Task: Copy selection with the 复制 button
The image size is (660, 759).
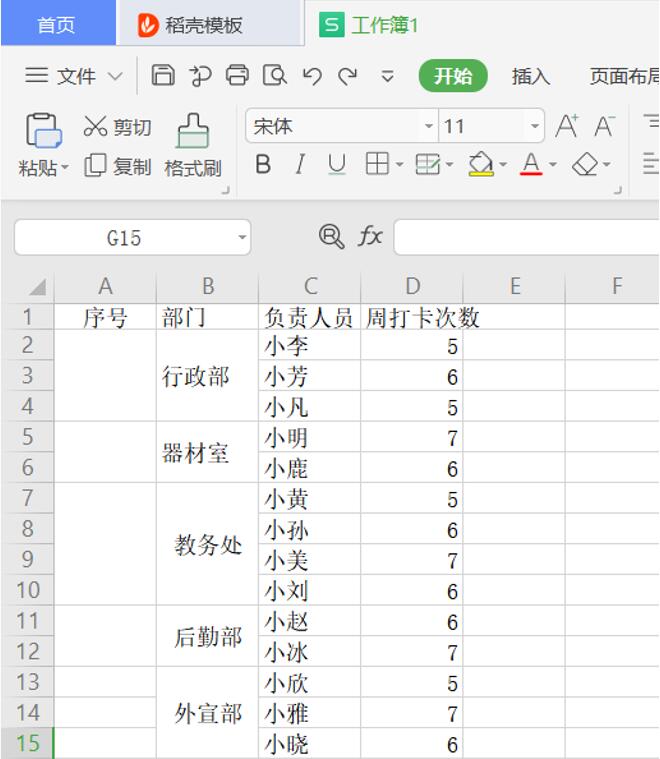Action: (x=118, y=167)
